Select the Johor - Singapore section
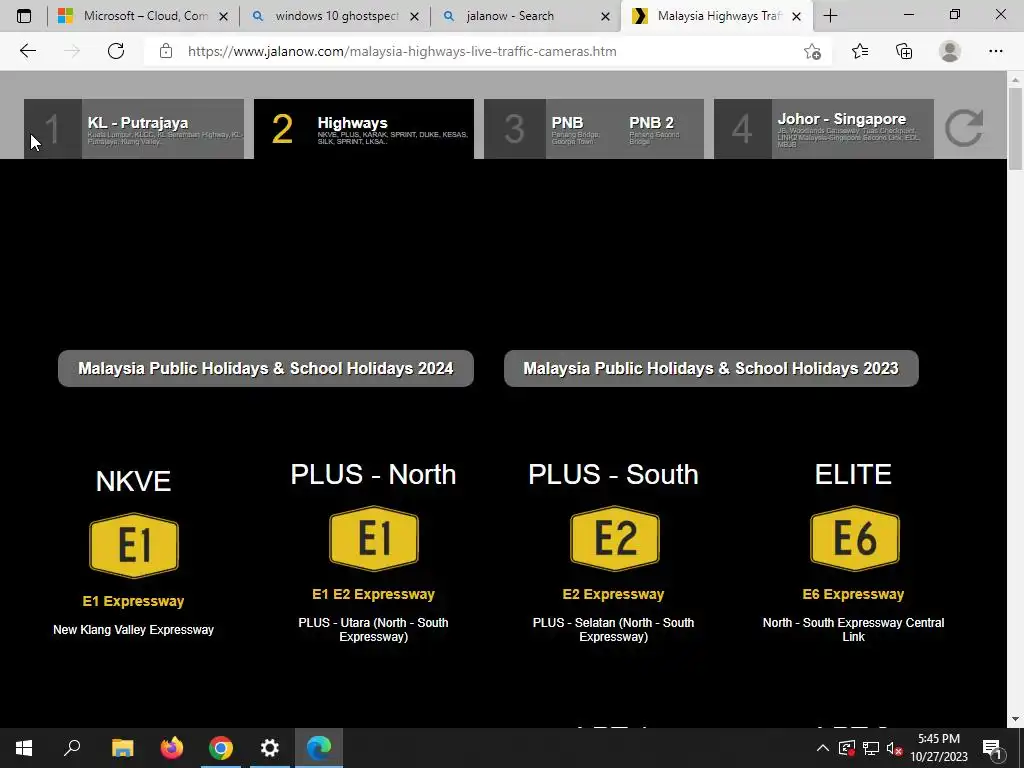 [824, 129]
